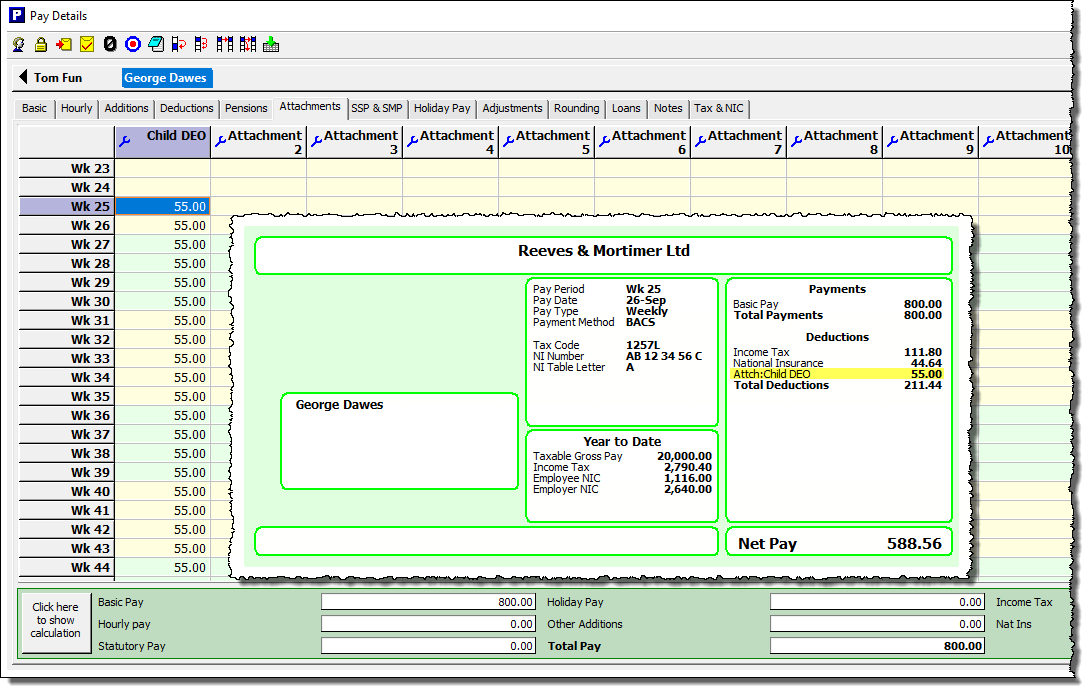Click the wrench icon on Attachment 6 column
The width and height of the screenshot is (1091, 693).
coord(605,141)
